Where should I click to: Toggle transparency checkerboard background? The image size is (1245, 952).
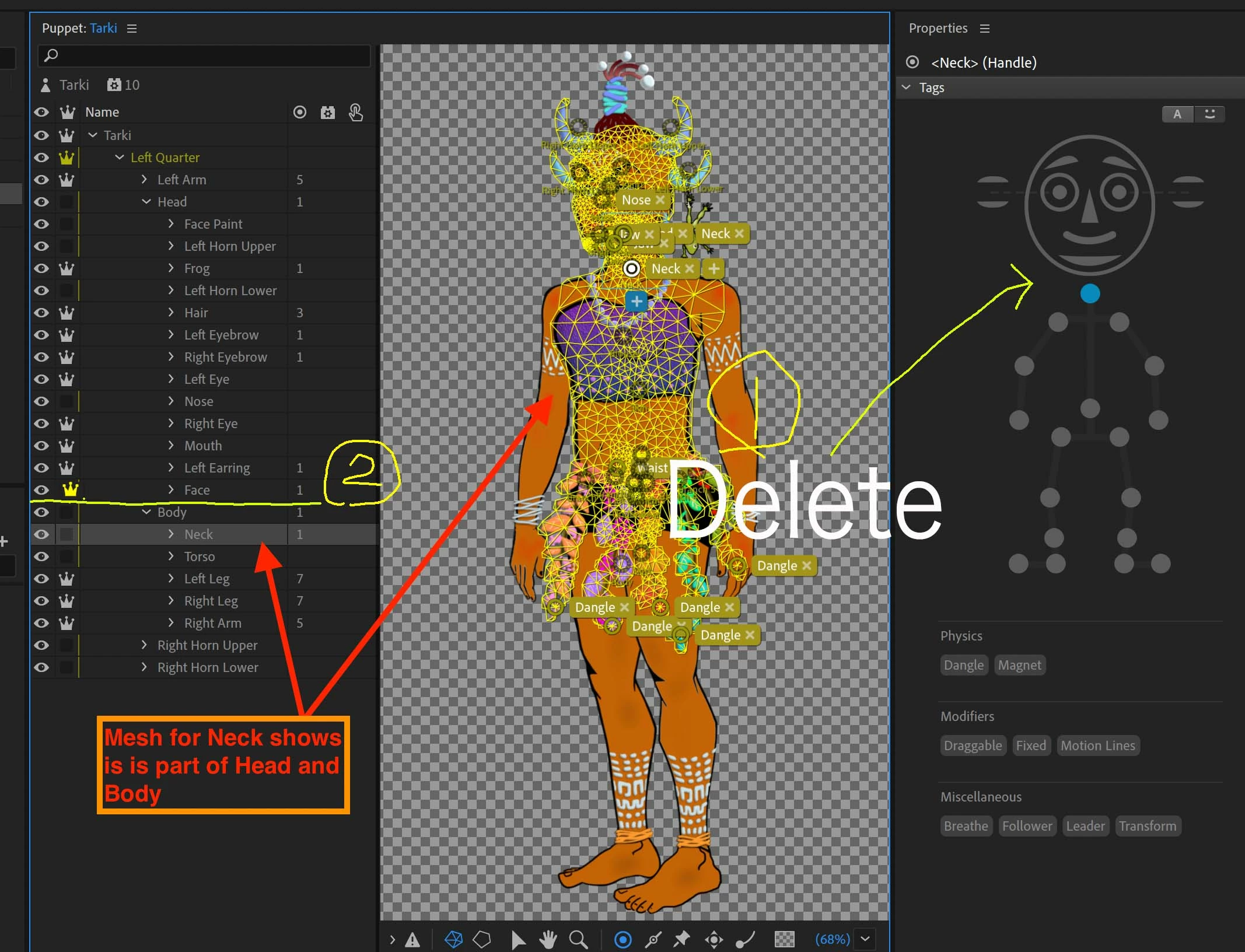784,939
